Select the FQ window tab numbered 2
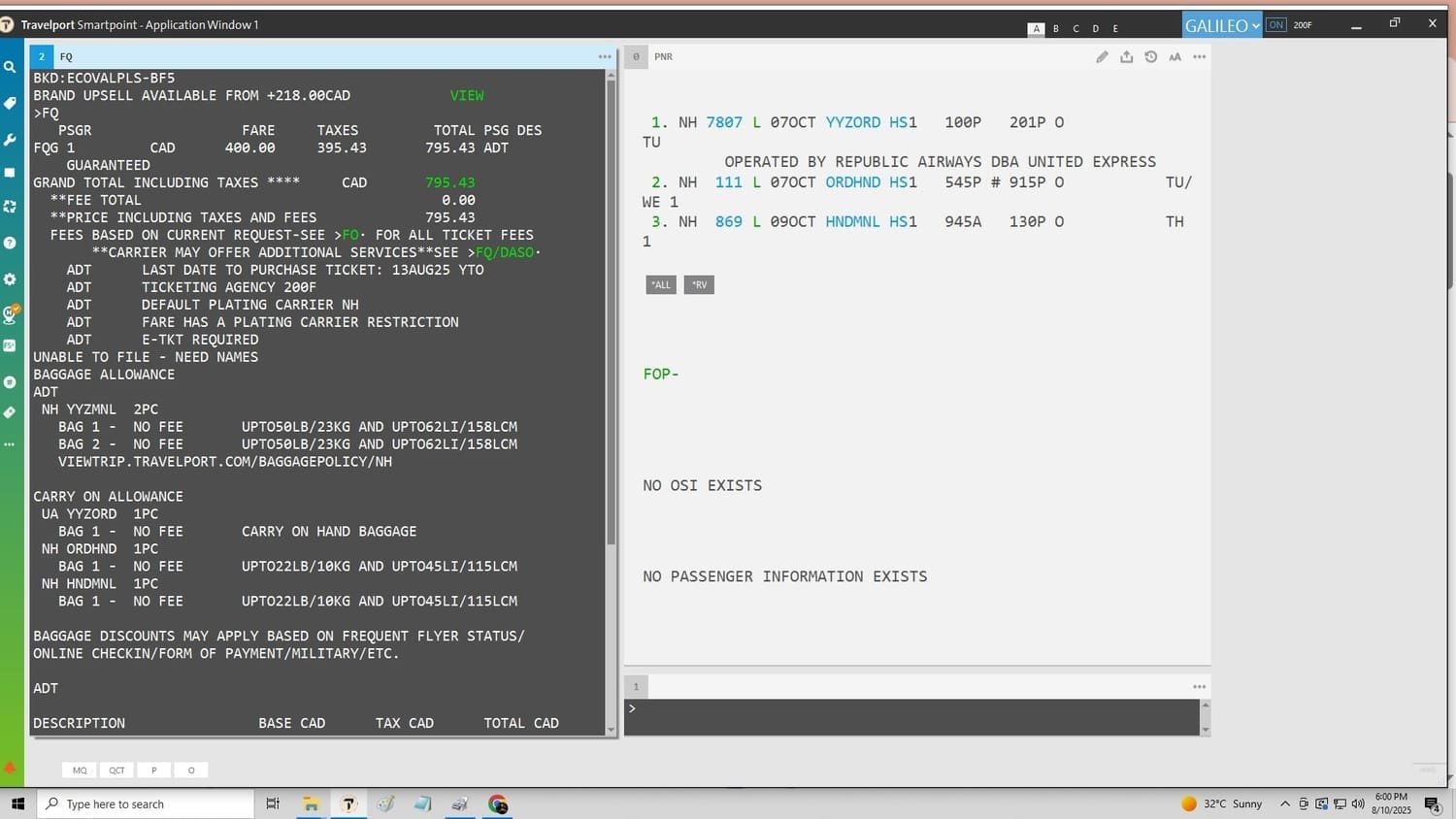The width and height of the screenshot is (1456, 819). 42,57
